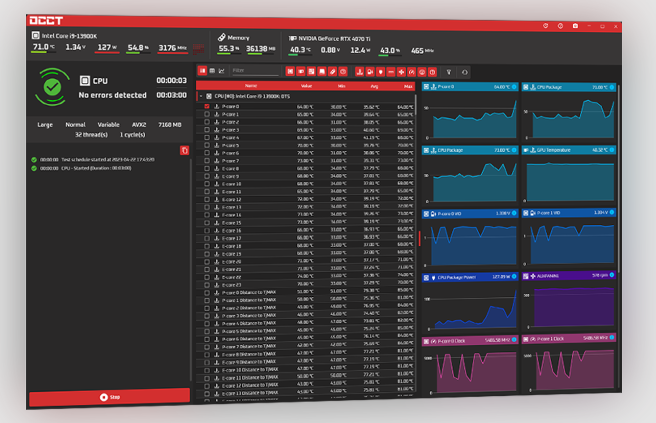The width and height of the screenshot is (656, 423).
Task: Enable the P-core 1 checkbox
Action: 207,114
